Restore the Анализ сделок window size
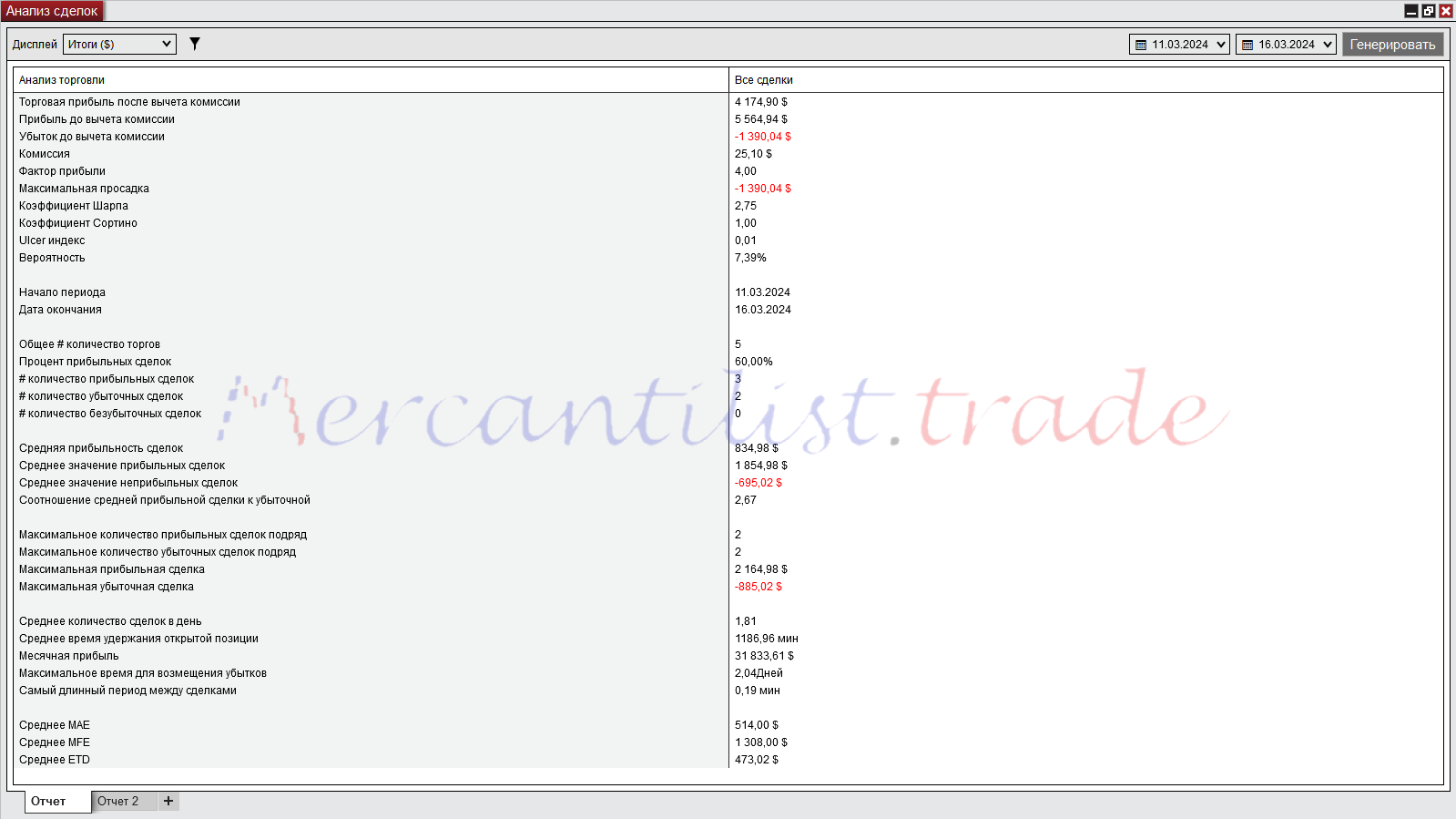1456x819 pixels. click(1429, 11)
